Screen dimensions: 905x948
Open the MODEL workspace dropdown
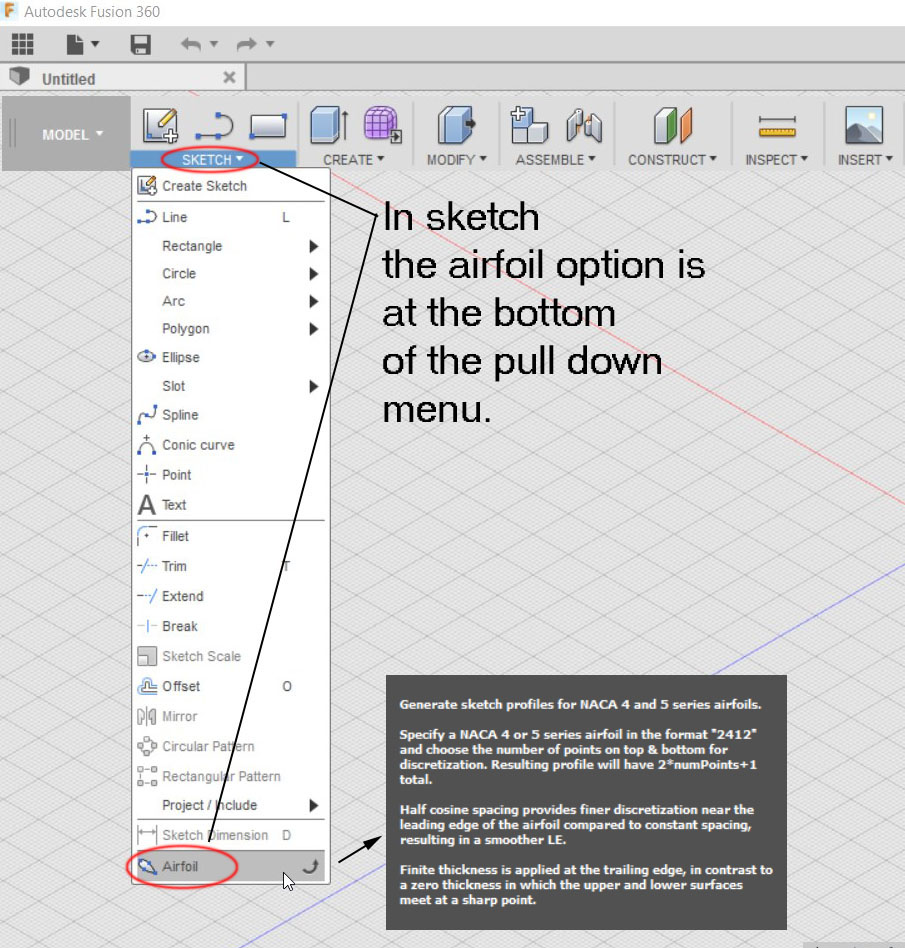click(72, 134)
